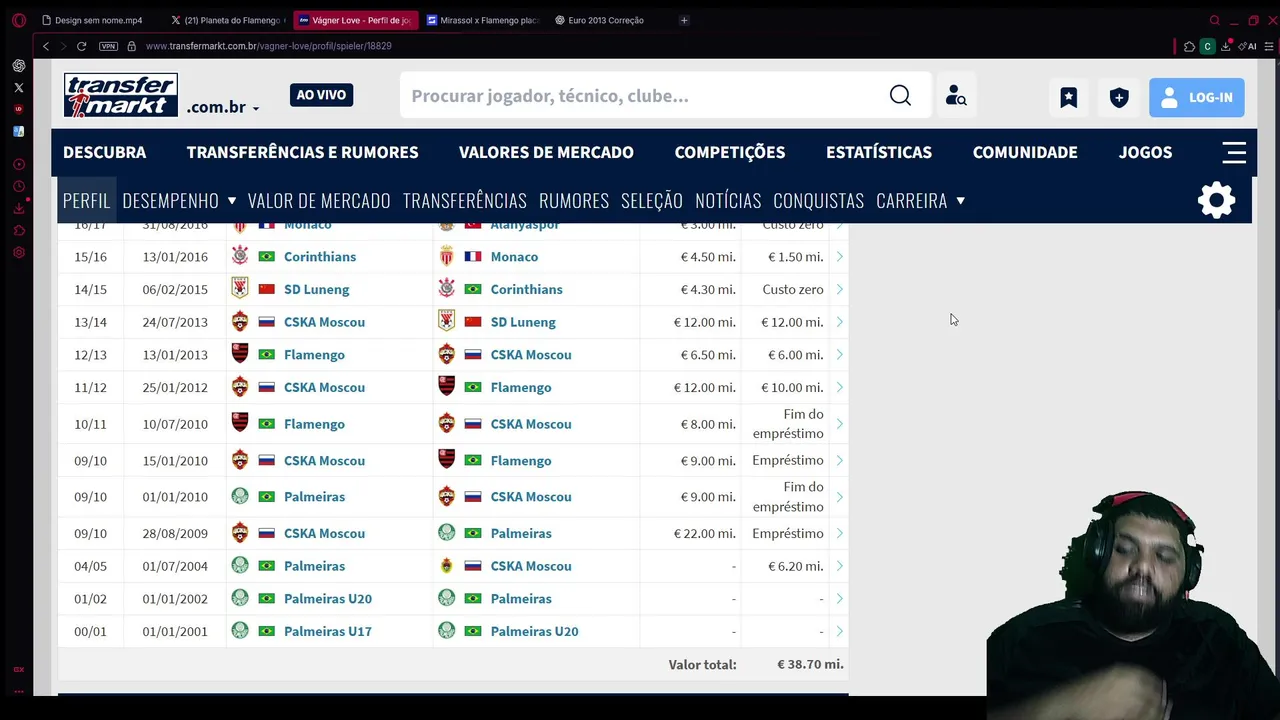The height and width of the screenshot is (720, 1280).
Task: Click the LOG-IN button
Action: click(1196, 97)
